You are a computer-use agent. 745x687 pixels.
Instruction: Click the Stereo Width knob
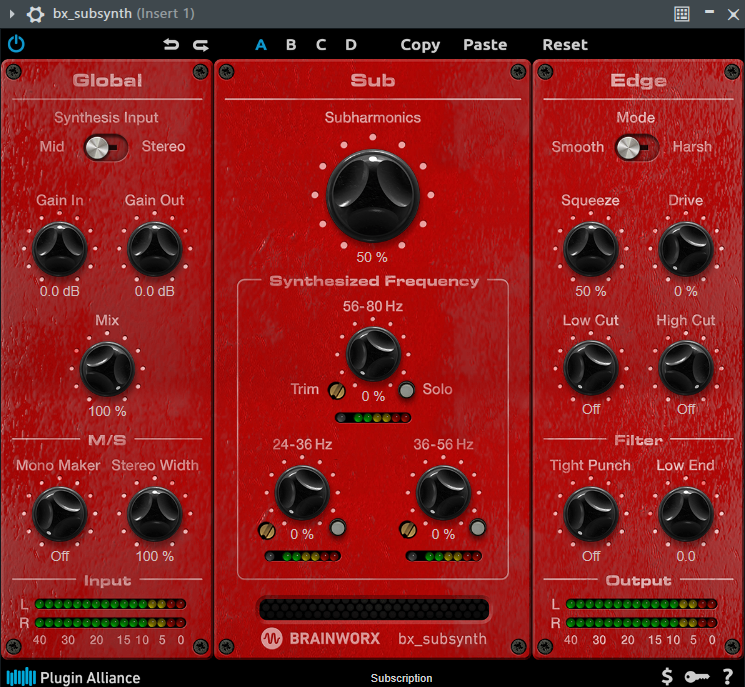point(154,514)
